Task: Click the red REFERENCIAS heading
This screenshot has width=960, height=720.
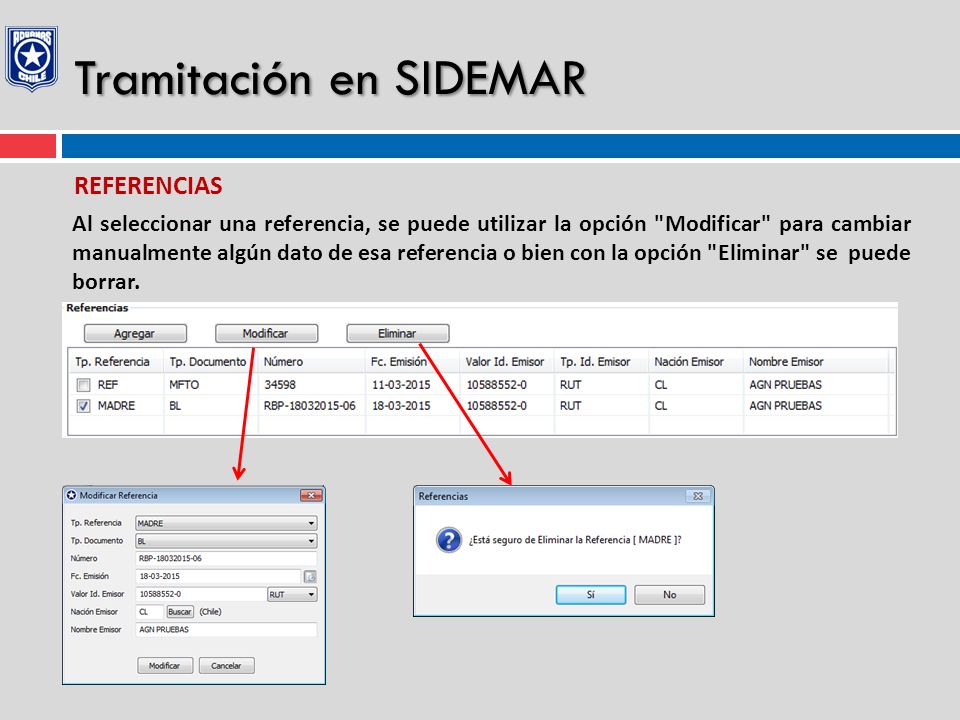Action: 148,186
